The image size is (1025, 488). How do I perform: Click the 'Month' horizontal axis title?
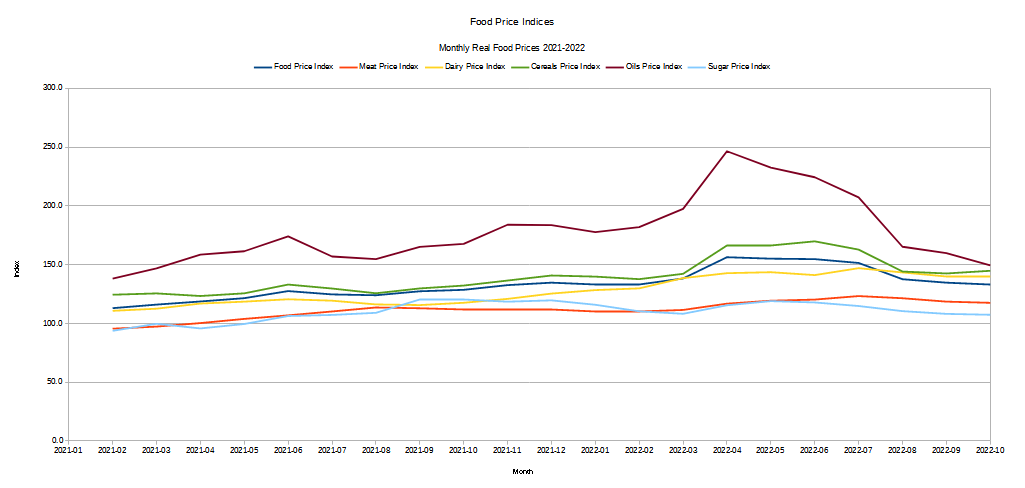522,471
